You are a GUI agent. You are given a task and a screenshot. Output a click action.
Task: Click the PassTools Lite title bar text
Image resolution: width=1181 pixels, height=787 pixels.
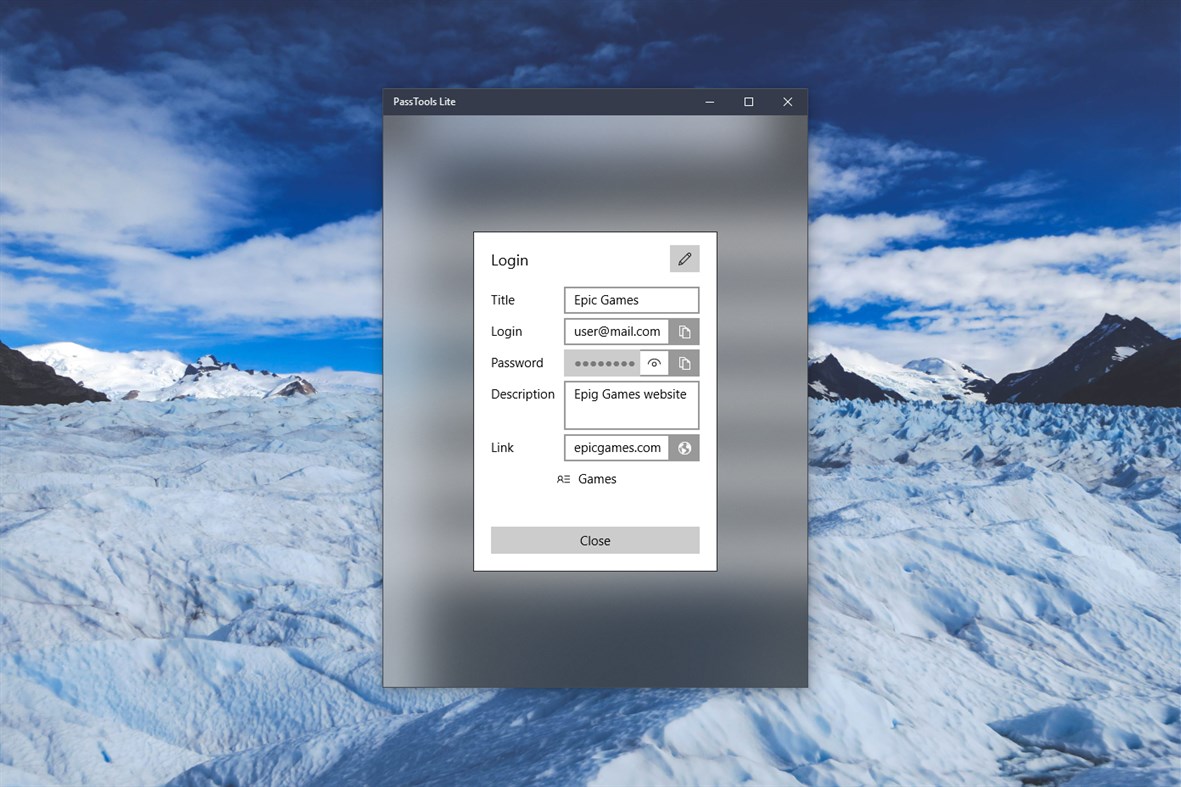point(424,101)
